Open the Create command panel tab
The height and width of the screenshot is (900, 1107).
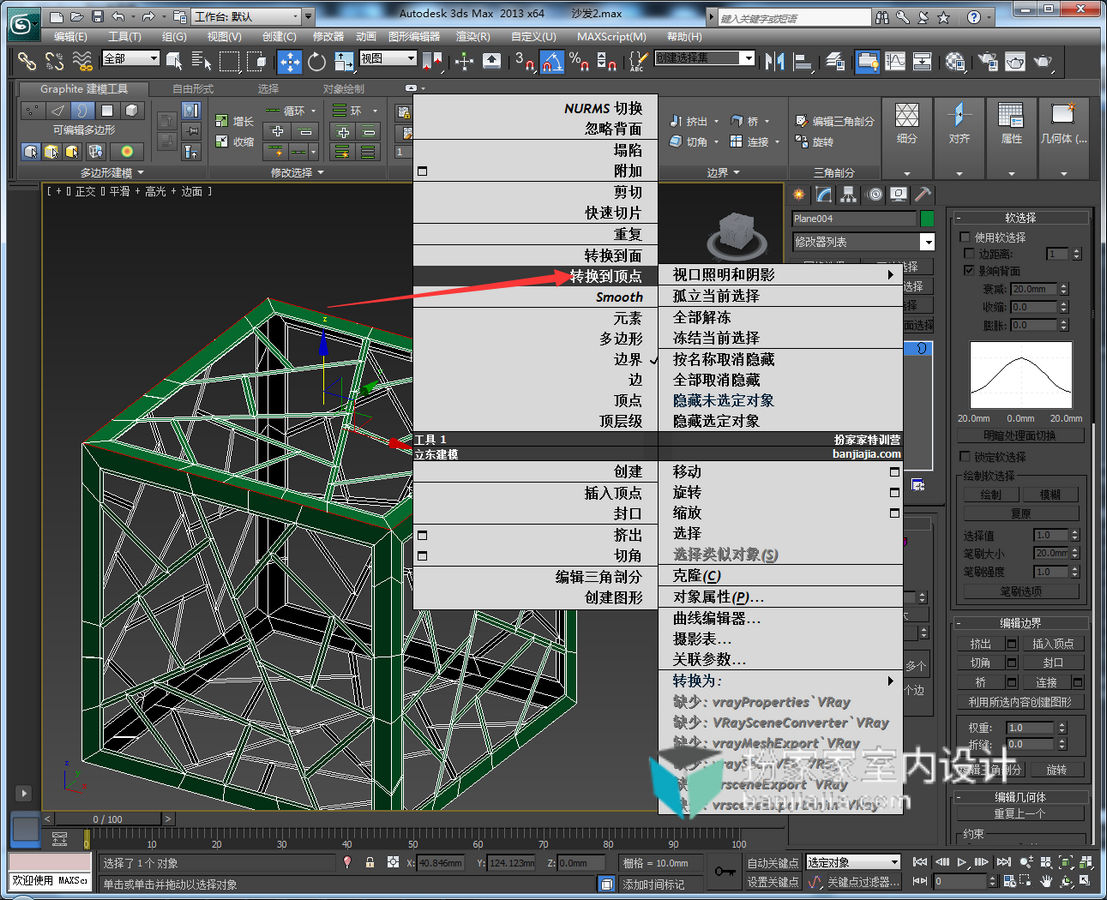coord(798,194)
